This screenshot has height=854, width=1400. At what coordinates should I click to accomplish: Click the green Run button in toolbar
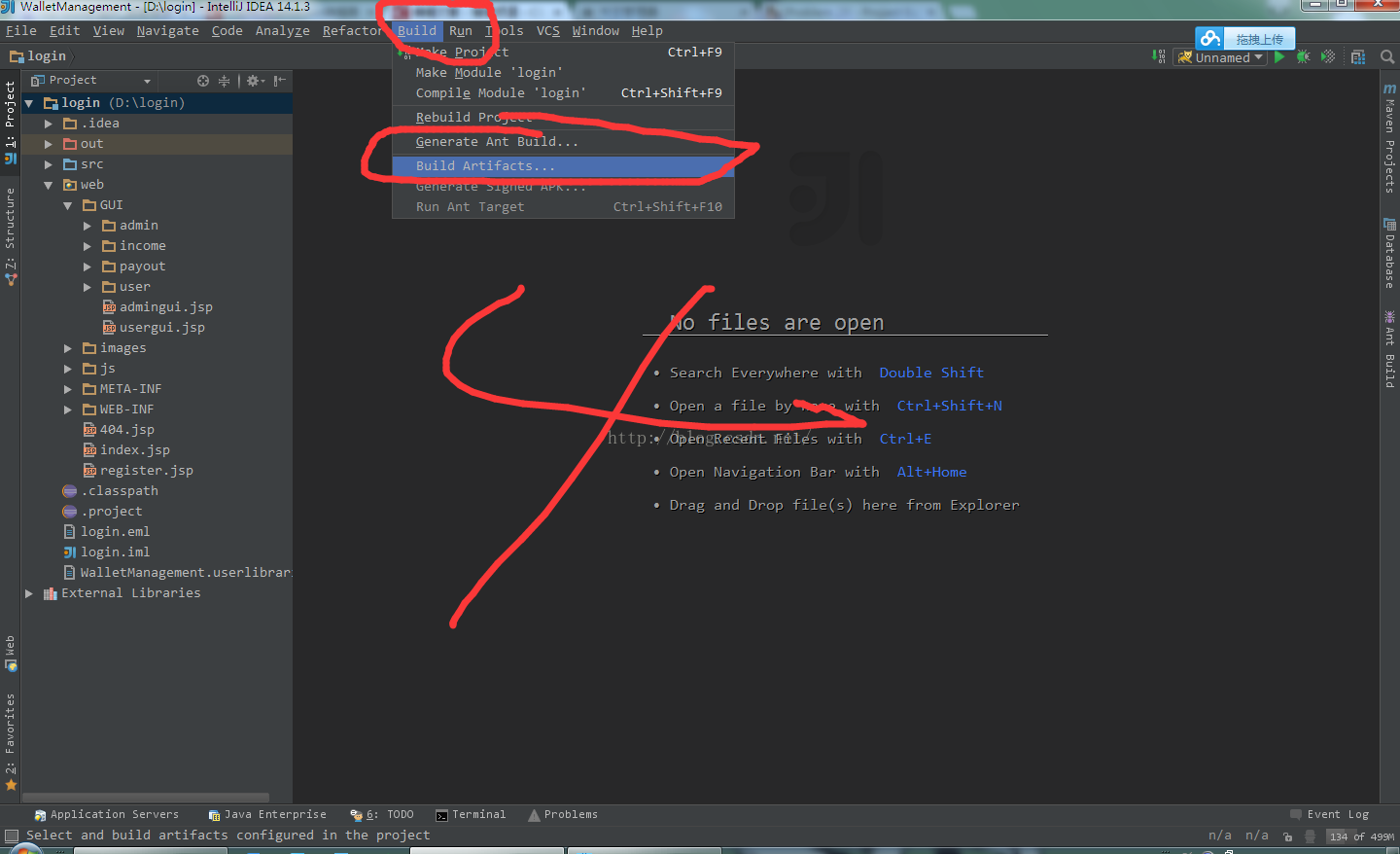[x=1279, y=57]
